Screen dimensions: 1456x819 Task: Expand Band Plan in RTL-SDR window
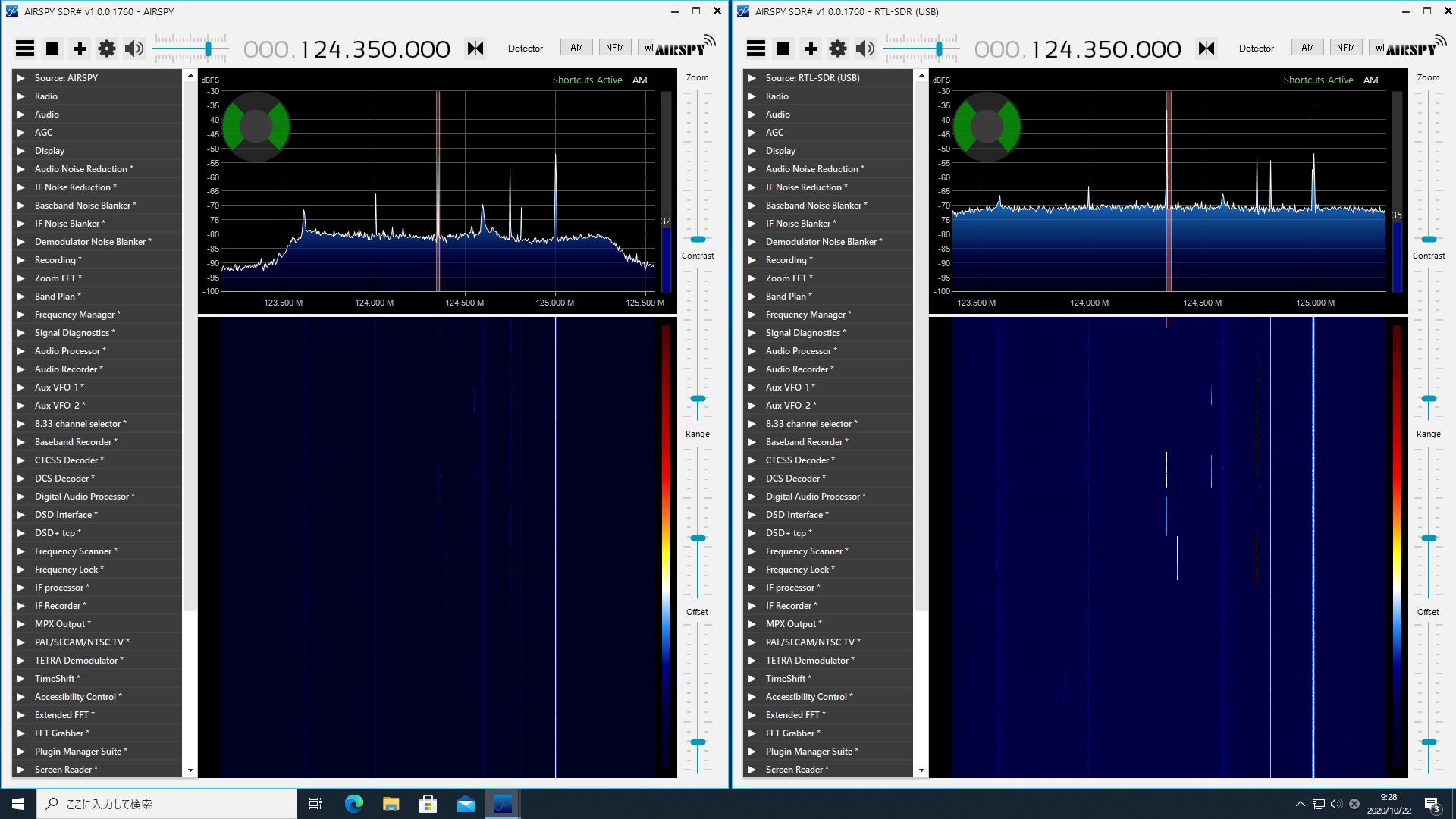(x=828, y=297)
